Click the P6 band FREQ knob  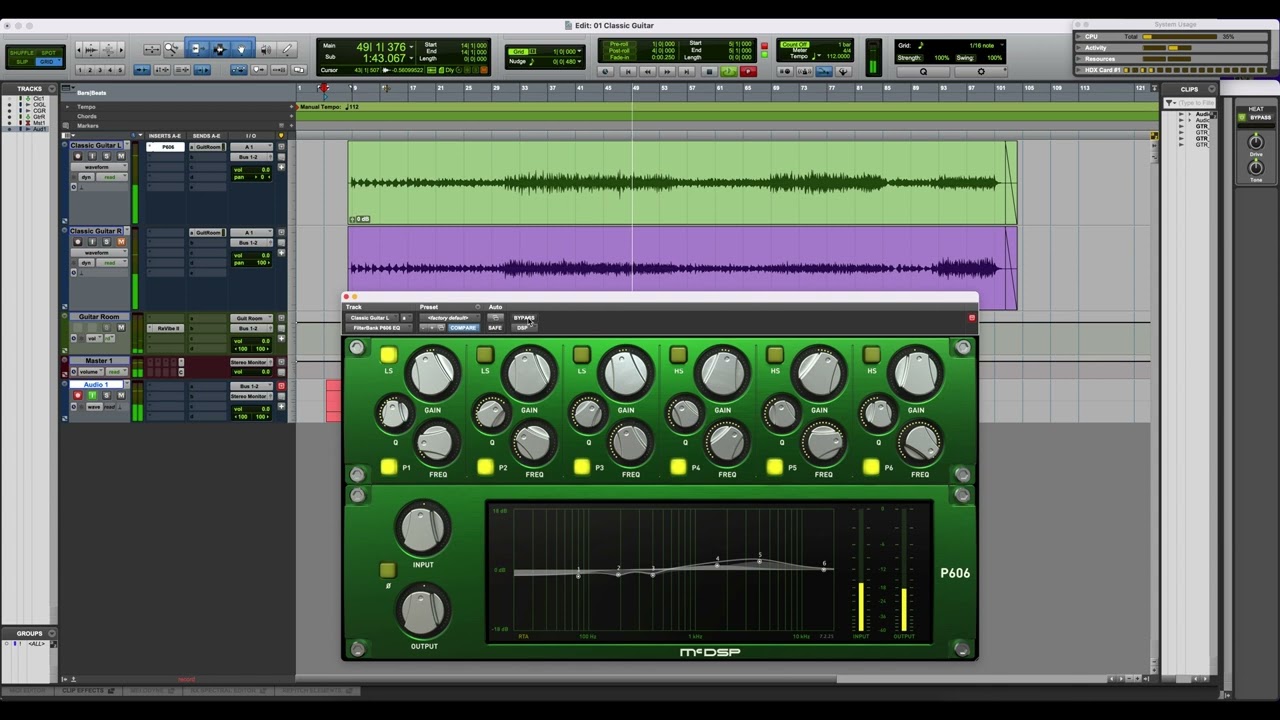920,443
